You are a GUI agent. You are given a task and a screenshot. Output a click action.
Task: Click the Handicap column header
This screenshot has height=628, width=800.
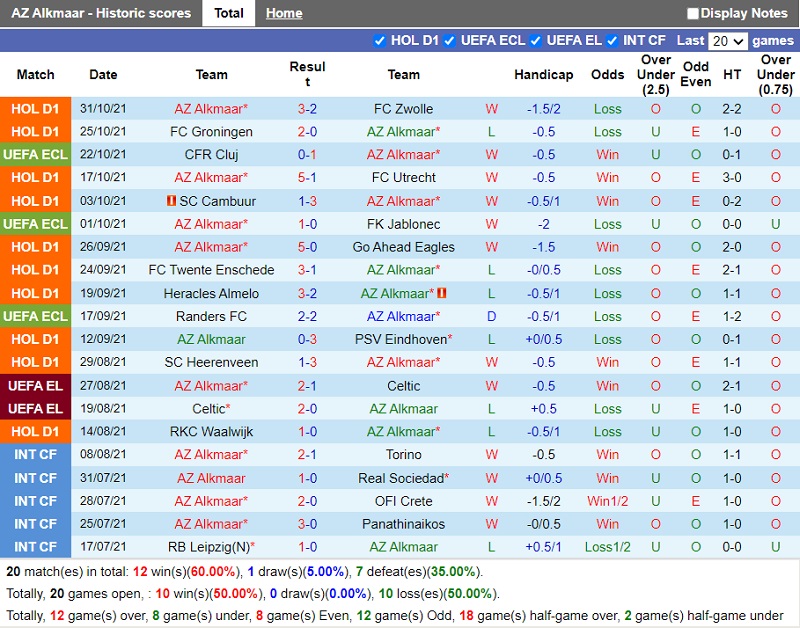point(543,74)
